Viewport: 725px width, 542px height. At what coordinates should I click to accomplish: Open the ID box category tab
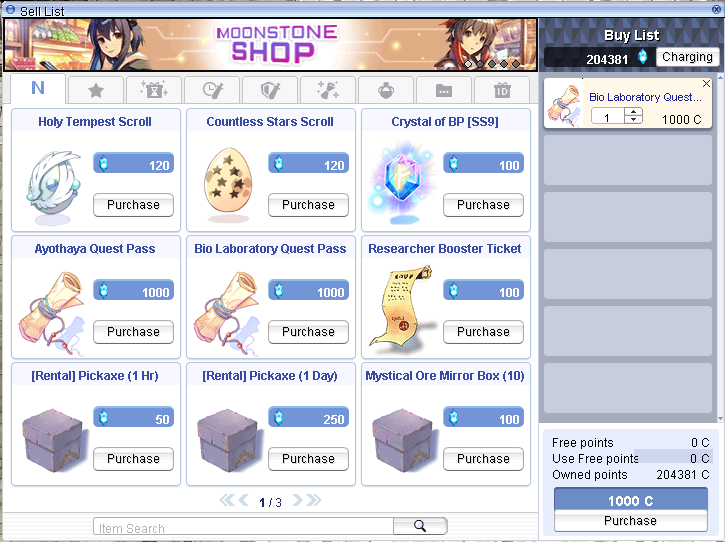tap(502, 90)
